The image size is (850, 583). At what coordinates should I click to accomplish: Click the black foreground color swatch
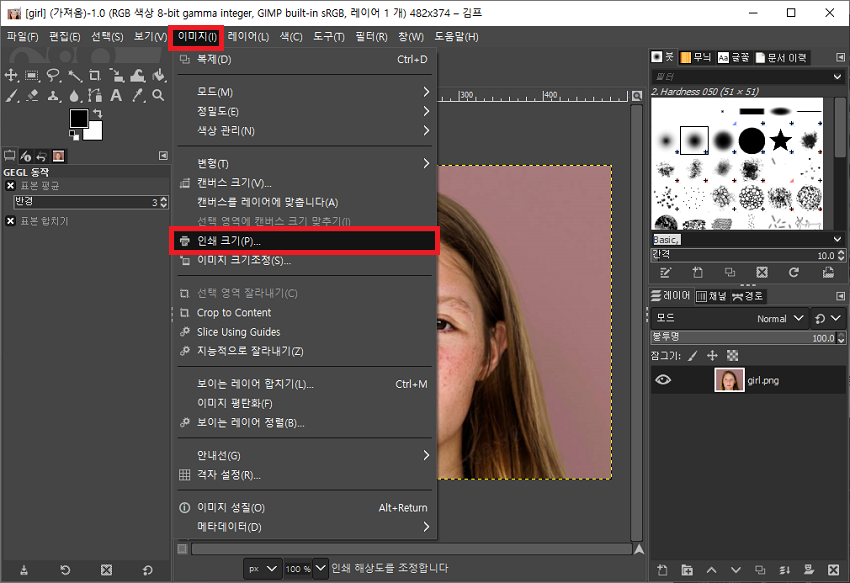pos(77,117)
